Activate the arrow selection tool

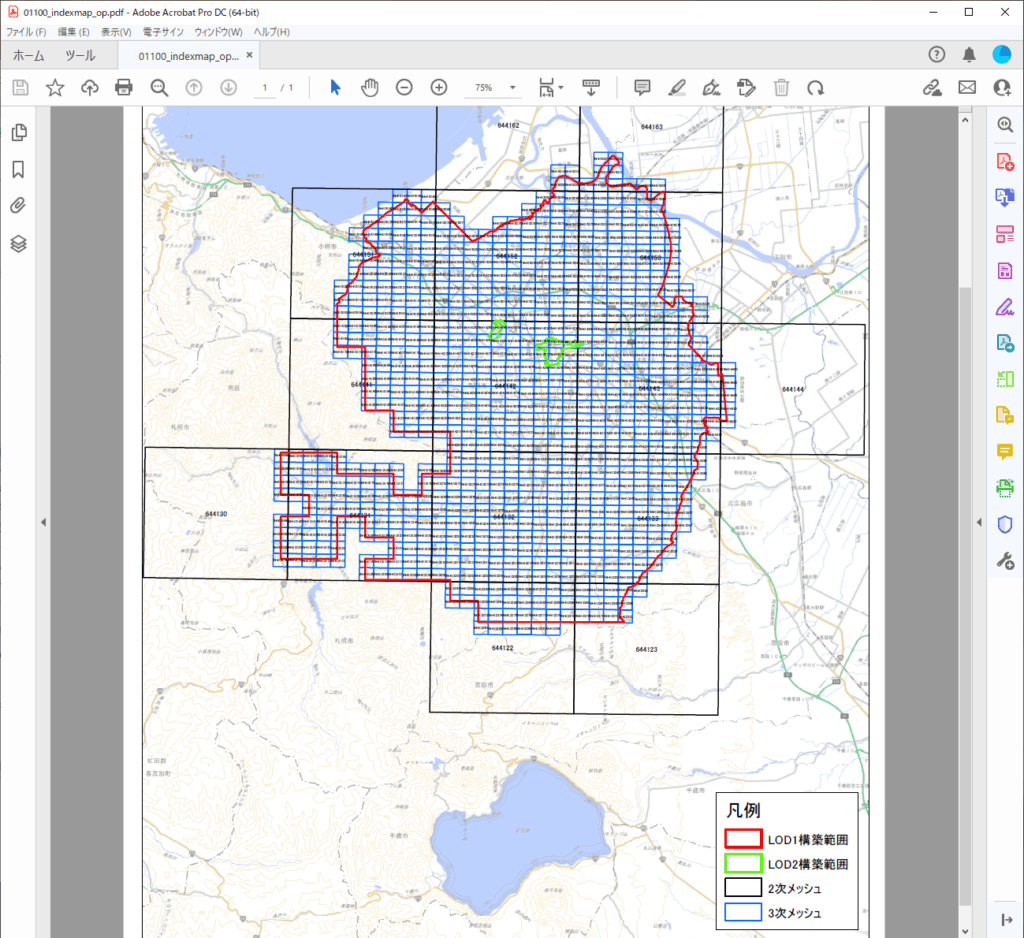coord(335,88)
